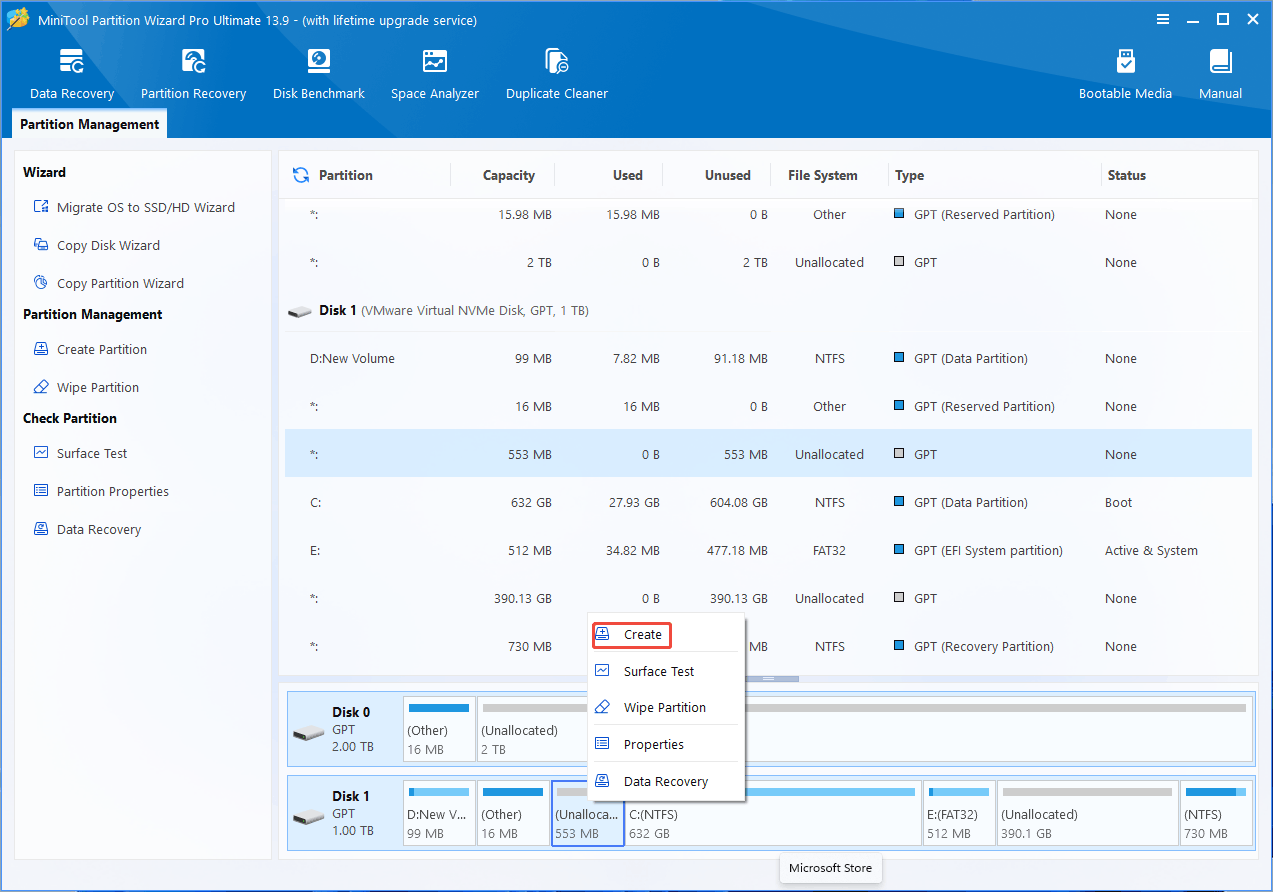Select the Disk 1 (Other) 16 MB block

(x=513, y=814)
